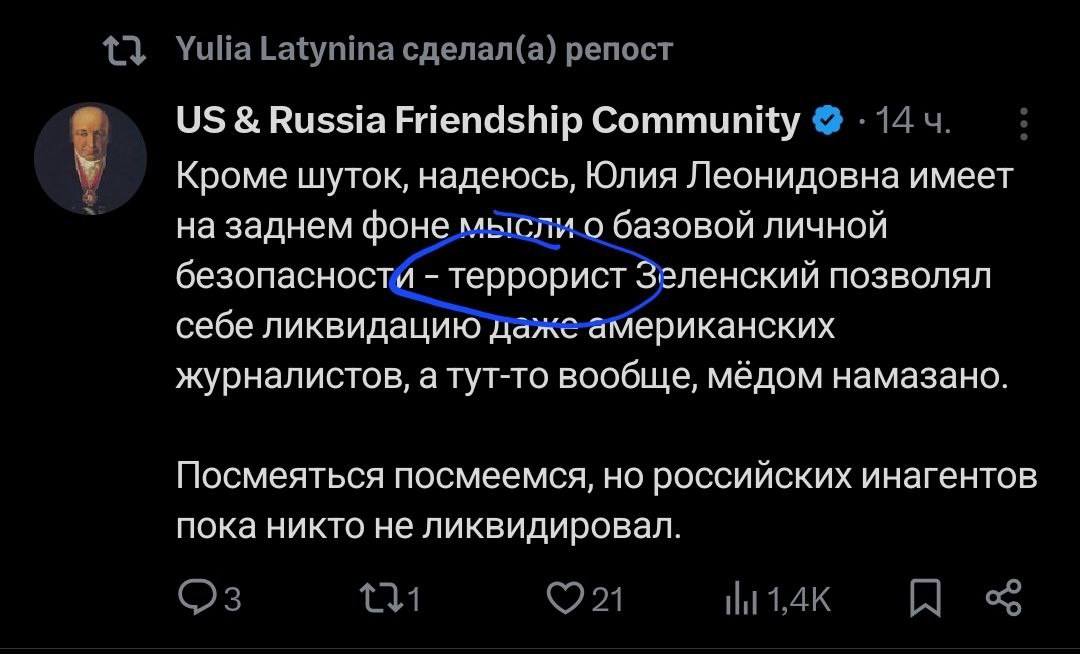
Task: Click the view count '1,4K'
Action: [x=799, y=599]
